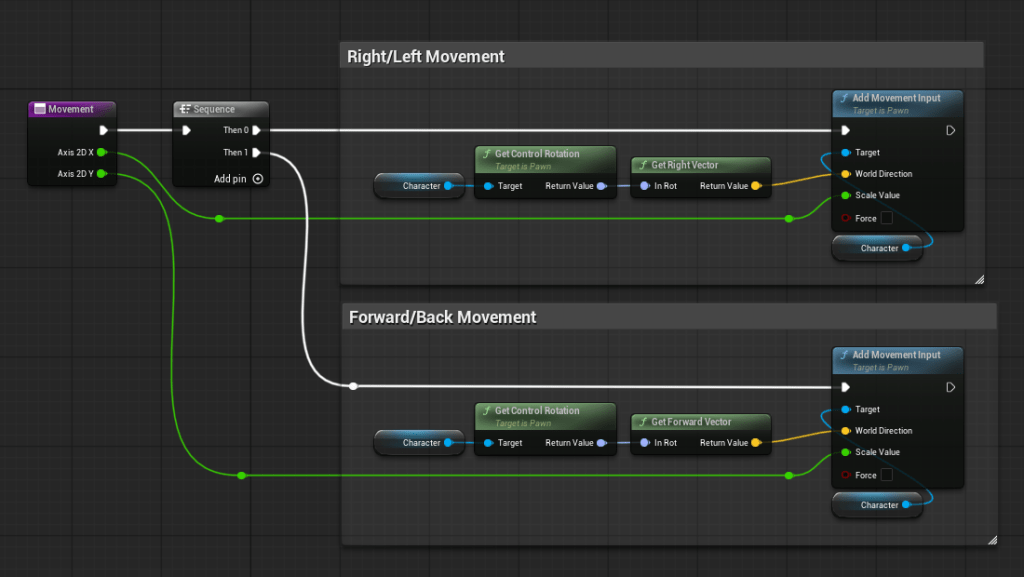This screenshot has width=1024, height=577.
Task: Select the Character variable node feeding the upper Get Control Rotation
Action: tap(419, 186)
